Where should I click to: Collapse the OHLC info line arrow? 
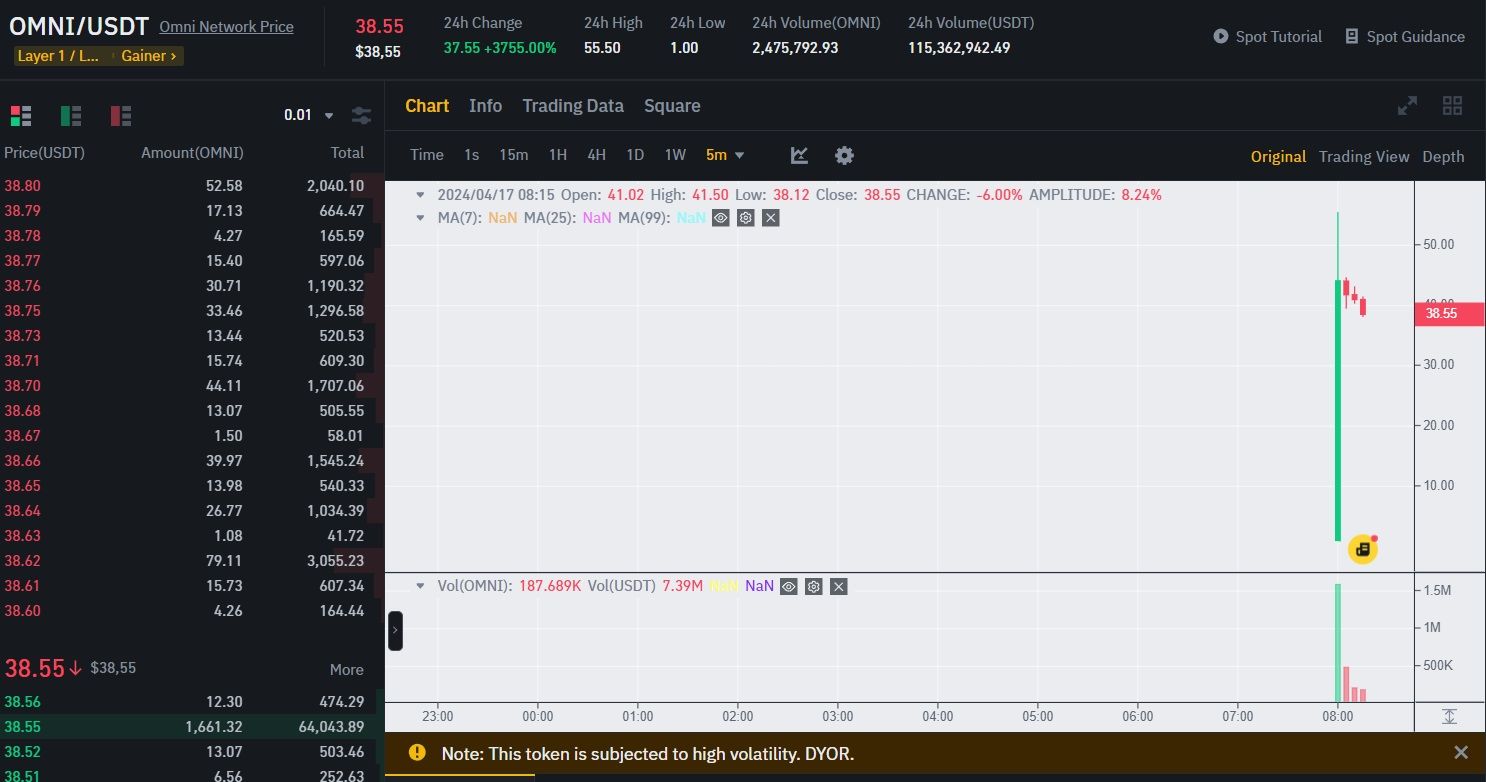421,195
